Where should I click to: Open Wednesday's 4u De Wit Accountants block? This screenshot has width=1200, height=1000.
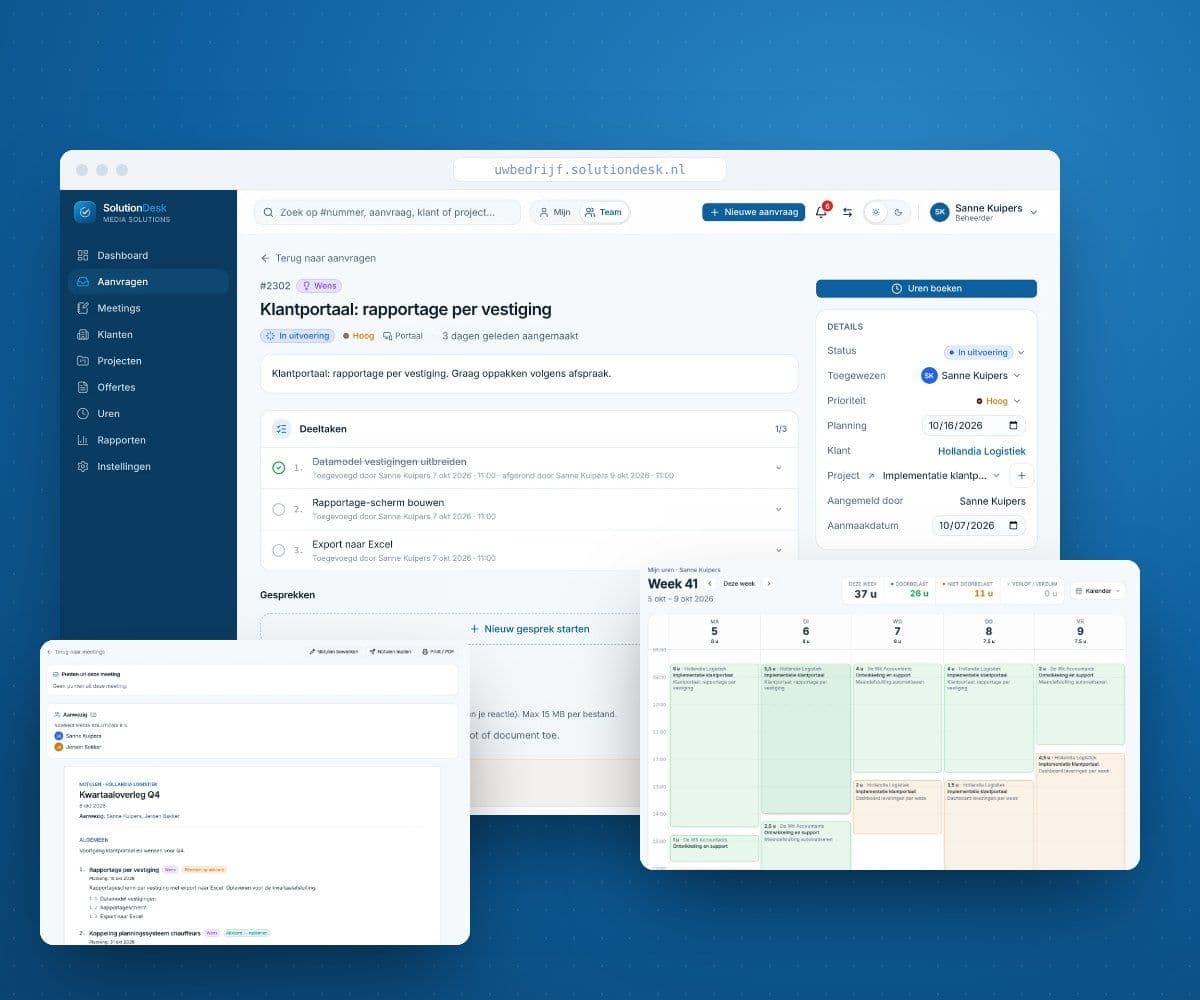(897, 720)
